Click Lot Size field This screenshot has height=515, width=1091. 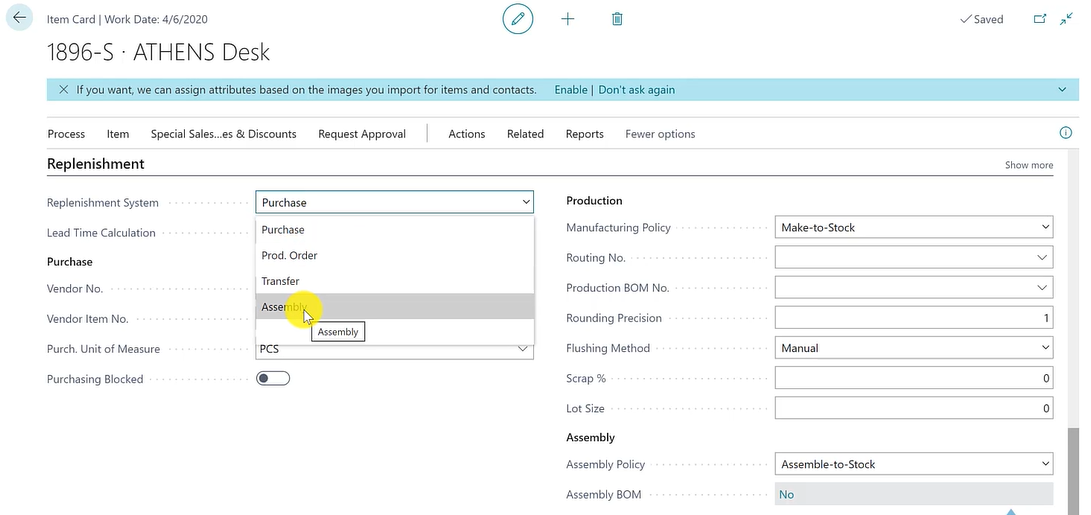[914, 409]
